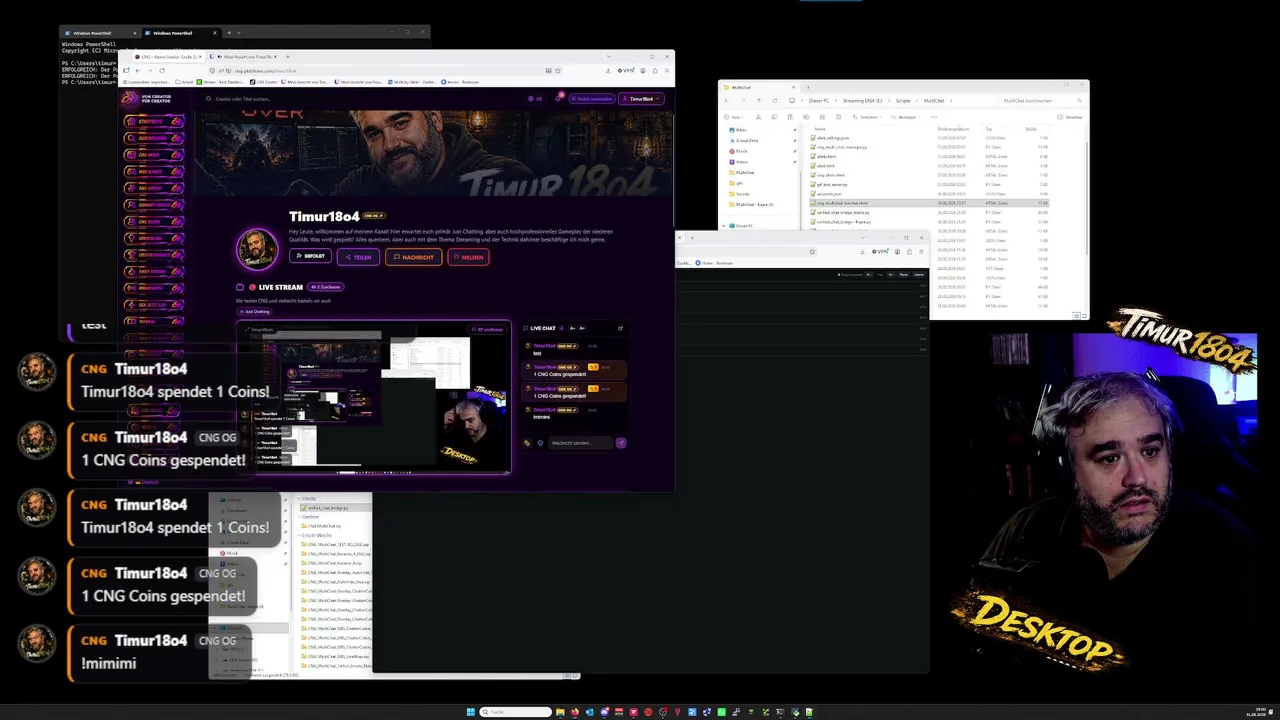Image resolution: width=1280 pixels, height=720 pixels.
Task: Open the account icon in the Restream browser
Action: tap(895, 251)
